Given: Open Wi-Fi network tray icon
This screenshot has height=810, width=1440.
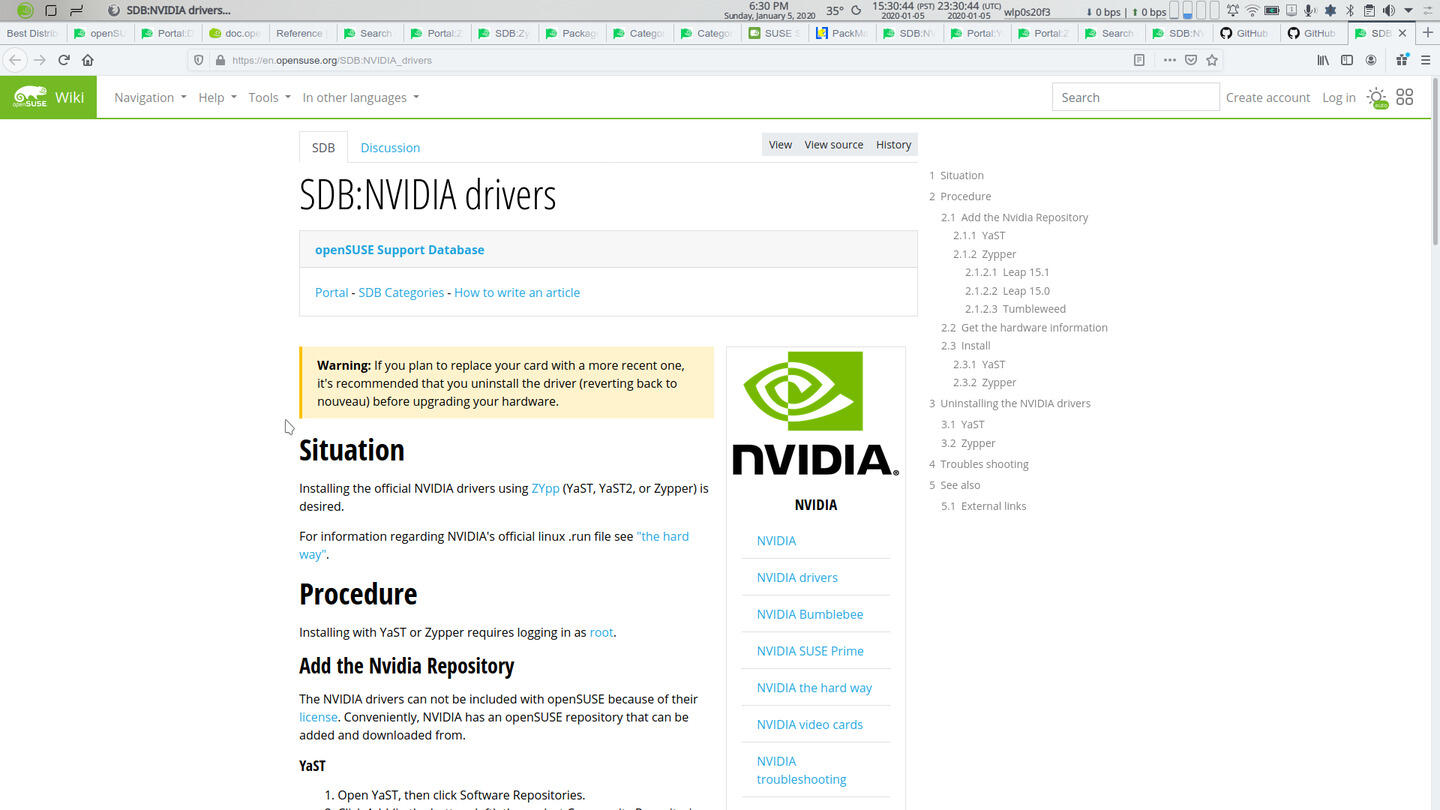Looking at the screenshot, I should [x=1252, y=11].
